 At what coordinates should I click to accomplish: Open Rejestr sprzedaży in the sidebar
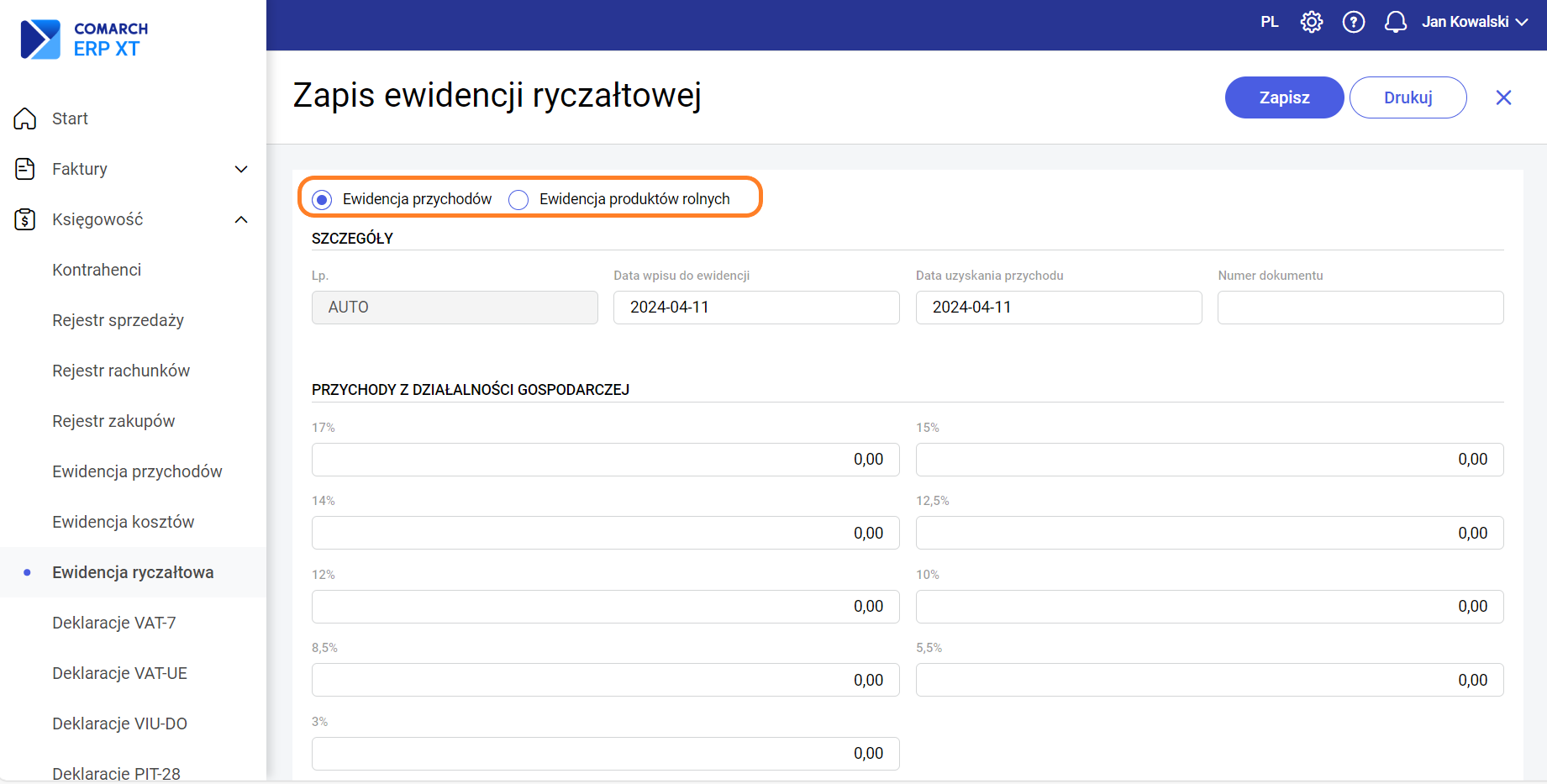point(118,320)
